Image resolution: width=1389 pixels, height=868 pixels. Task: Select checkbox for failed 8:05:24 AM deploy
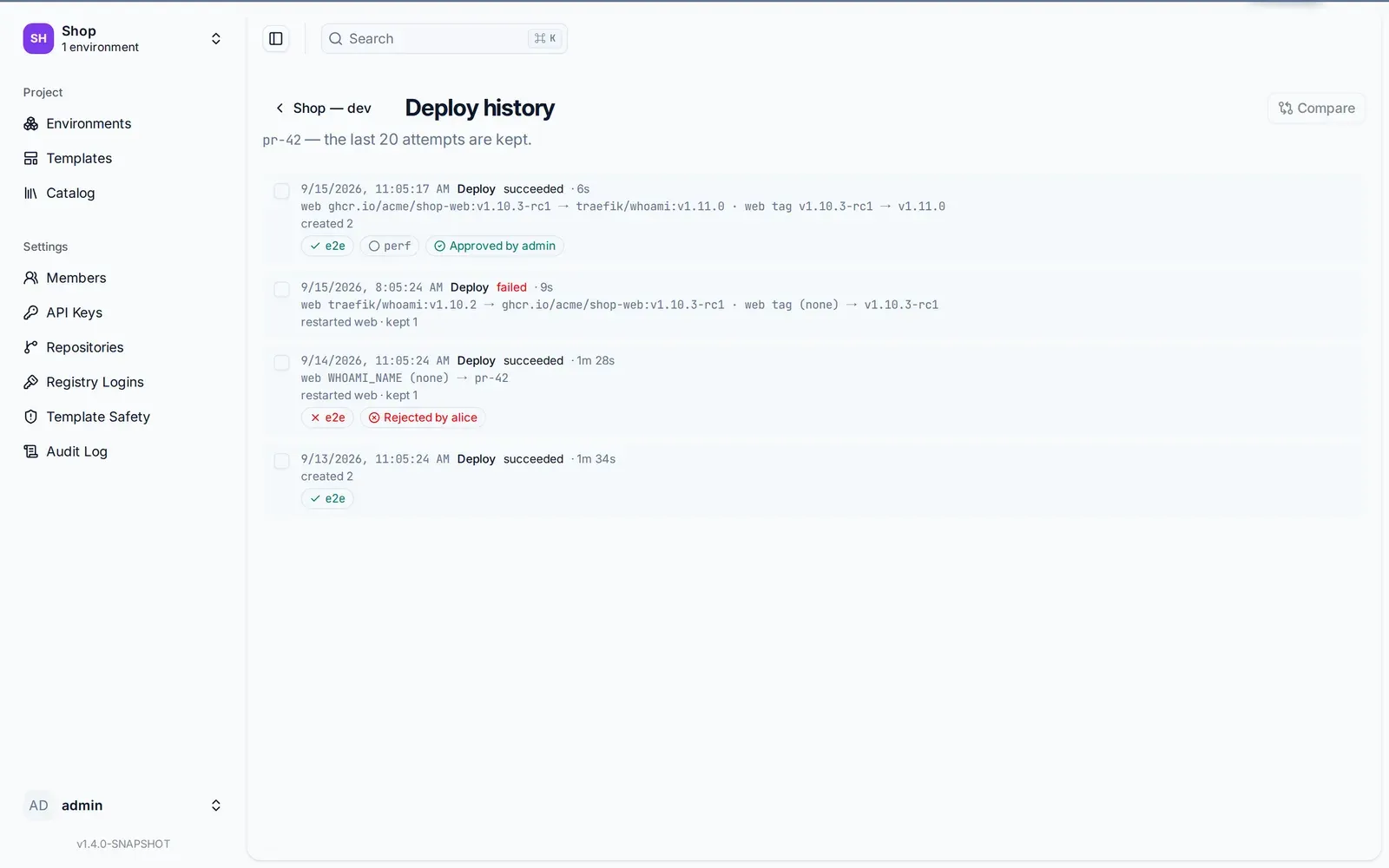282,289
